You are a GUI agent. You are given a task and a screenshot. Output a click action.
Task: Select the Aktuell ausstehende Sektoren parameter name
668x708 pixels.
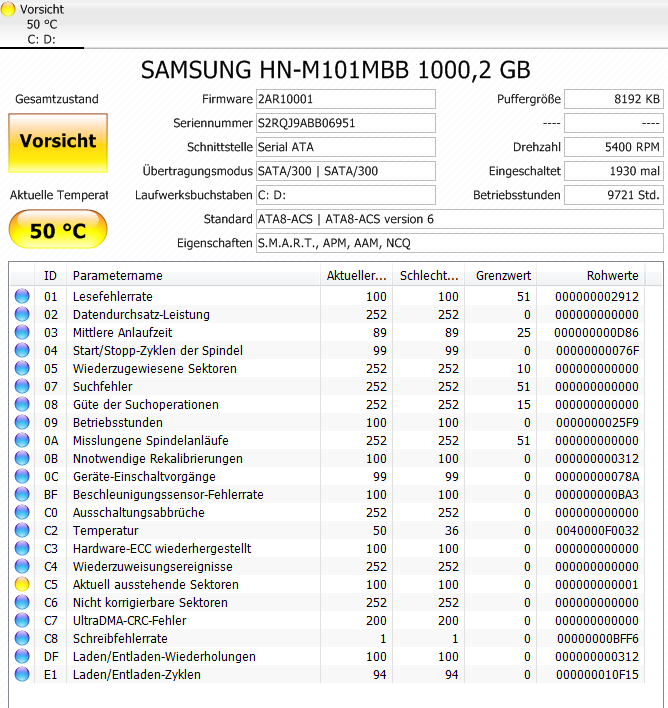pos(156,585)
